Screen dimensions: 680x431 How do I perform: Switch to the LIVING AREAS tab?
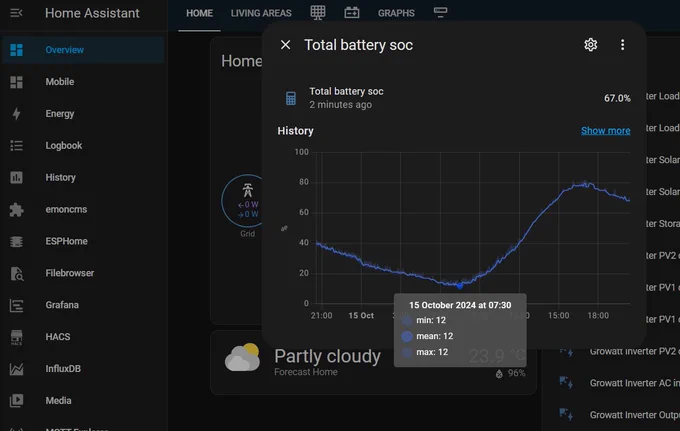tap(261, 13)
